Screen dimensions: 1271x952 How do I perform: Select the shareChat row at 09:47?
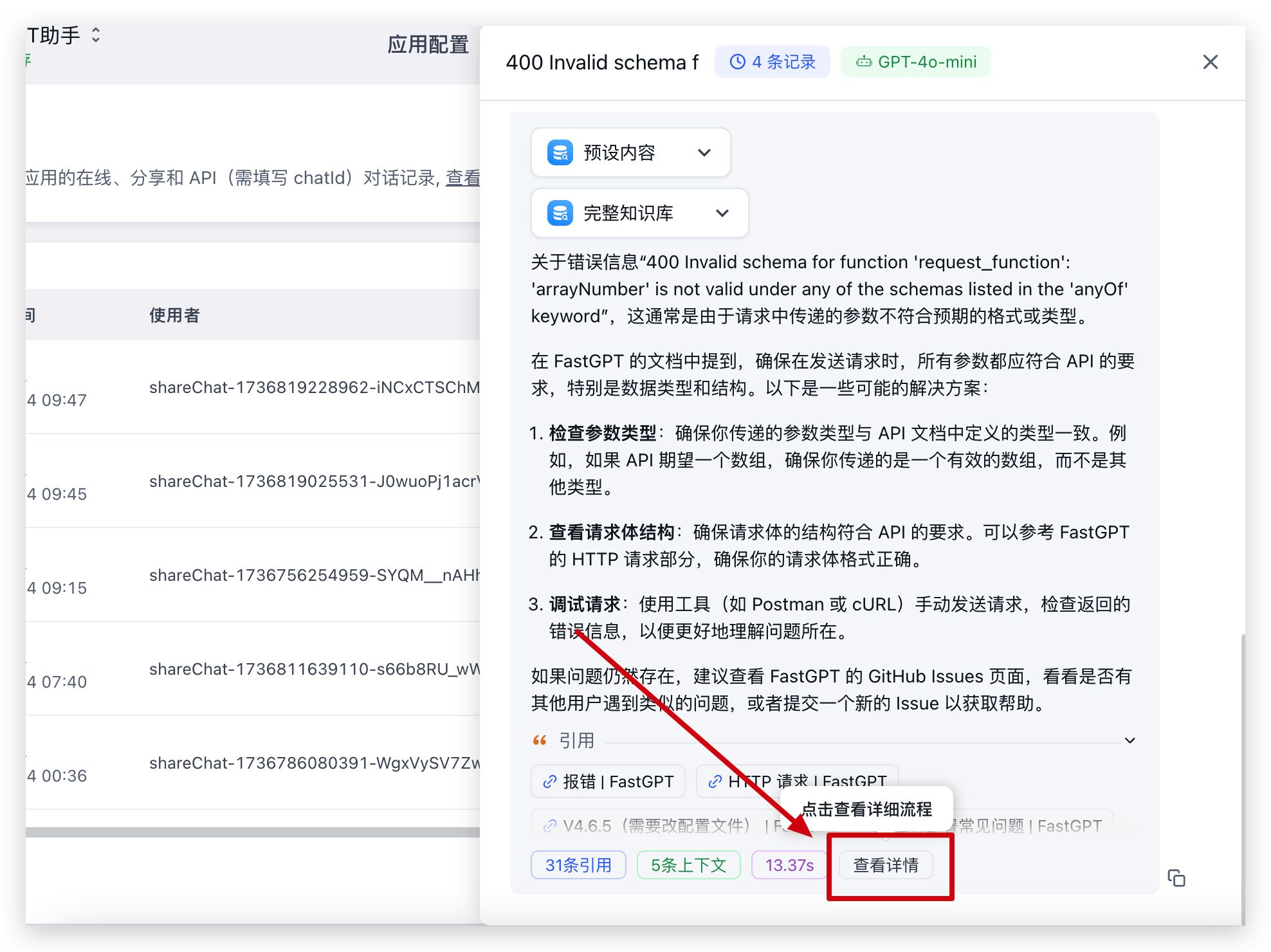coord(314,387)
